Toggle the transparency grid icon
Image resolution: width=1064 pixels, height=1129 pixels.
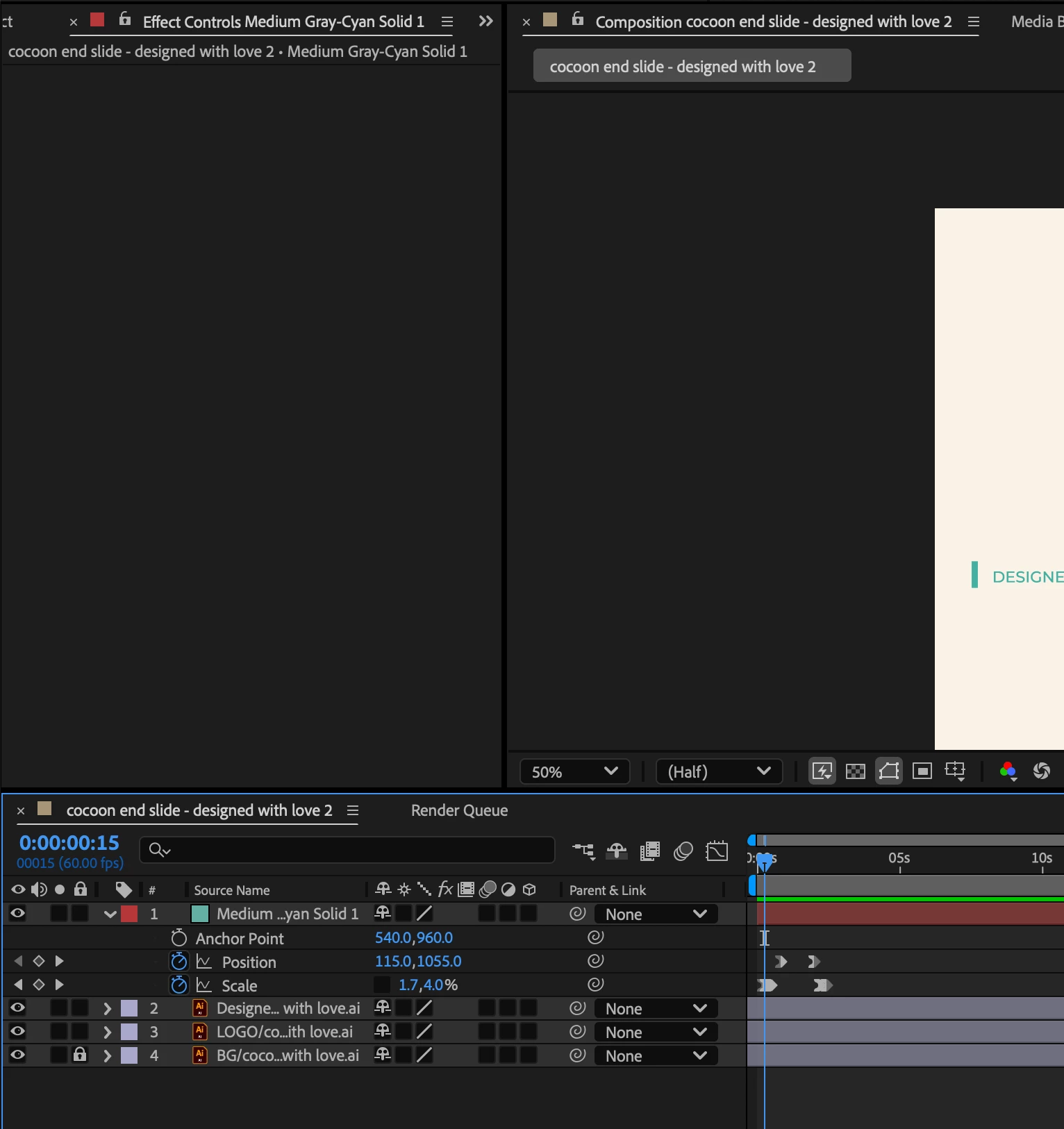(856, 771)
